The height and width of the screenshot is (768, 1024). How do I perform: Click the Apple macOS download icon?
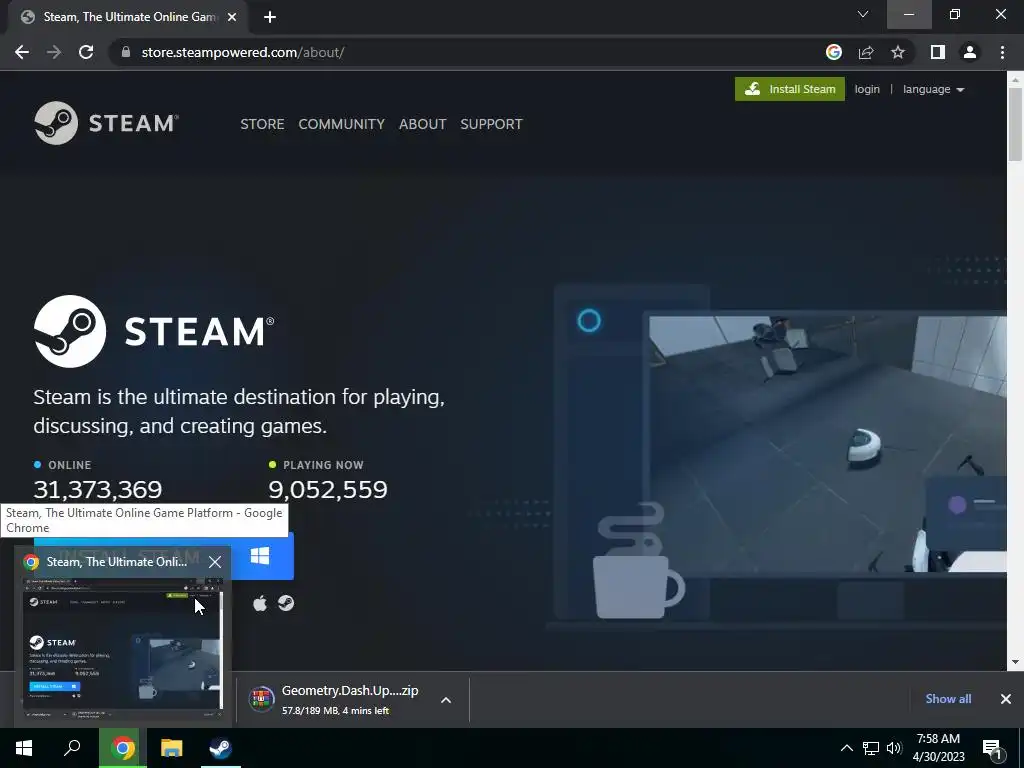260,603
